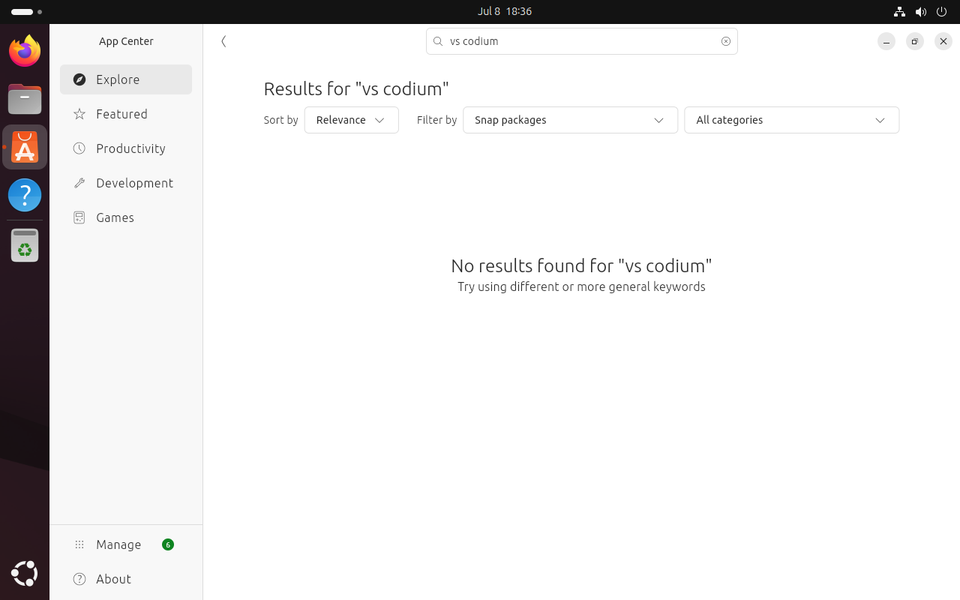960x600 pixels.
Task: Open the Help icon in the dock
Action: pos(24,195)
